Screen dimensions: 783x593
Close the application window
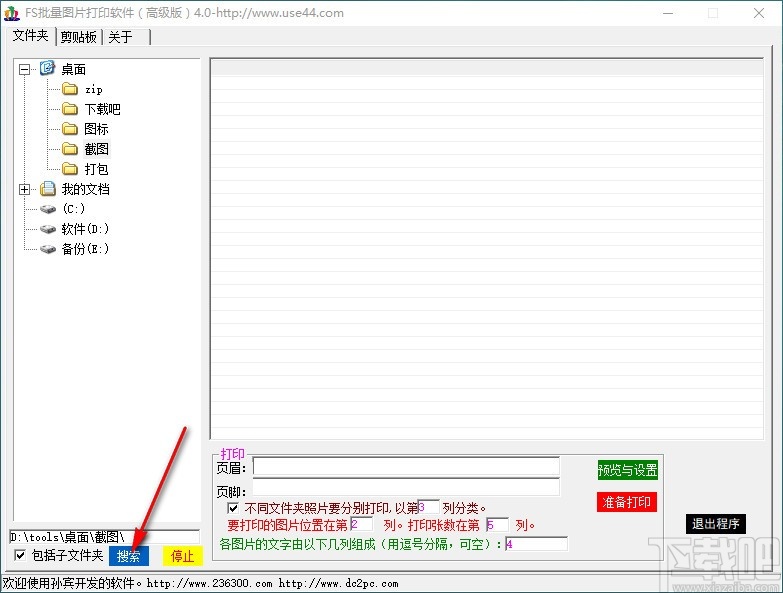(759, 13)
